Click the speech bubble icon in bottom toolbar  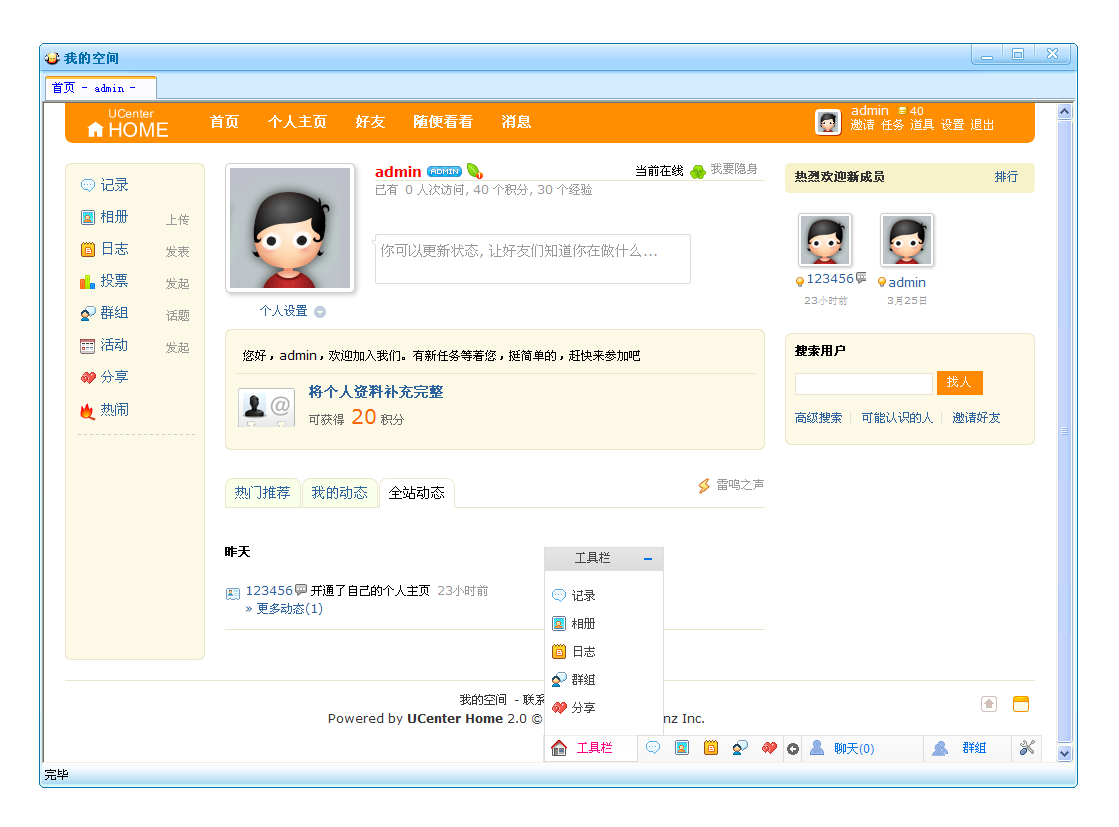[653, 748]
